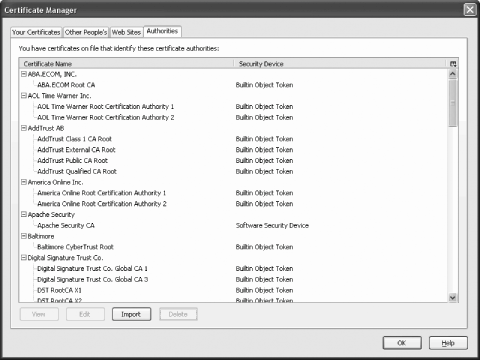Collapse the AddTrust AB group

point(24,128)
